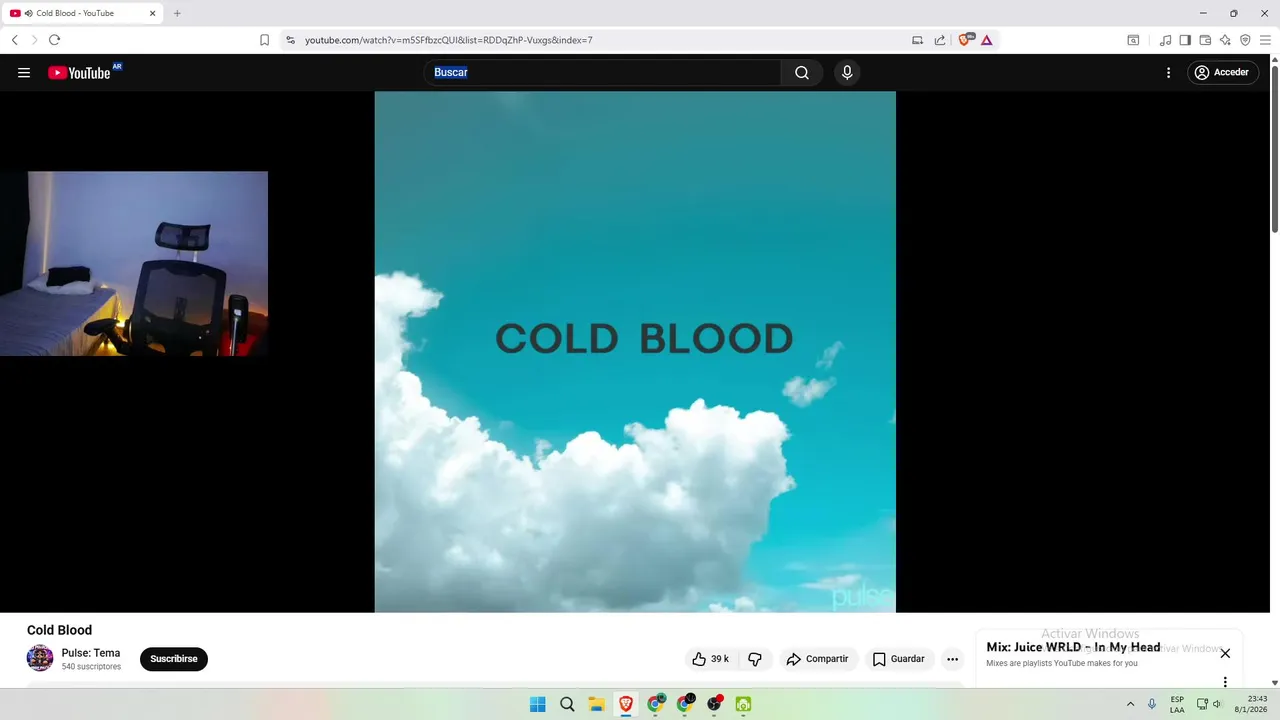Open File Explorer from taskbar
1280x720 pixels.
click(596, 704)
